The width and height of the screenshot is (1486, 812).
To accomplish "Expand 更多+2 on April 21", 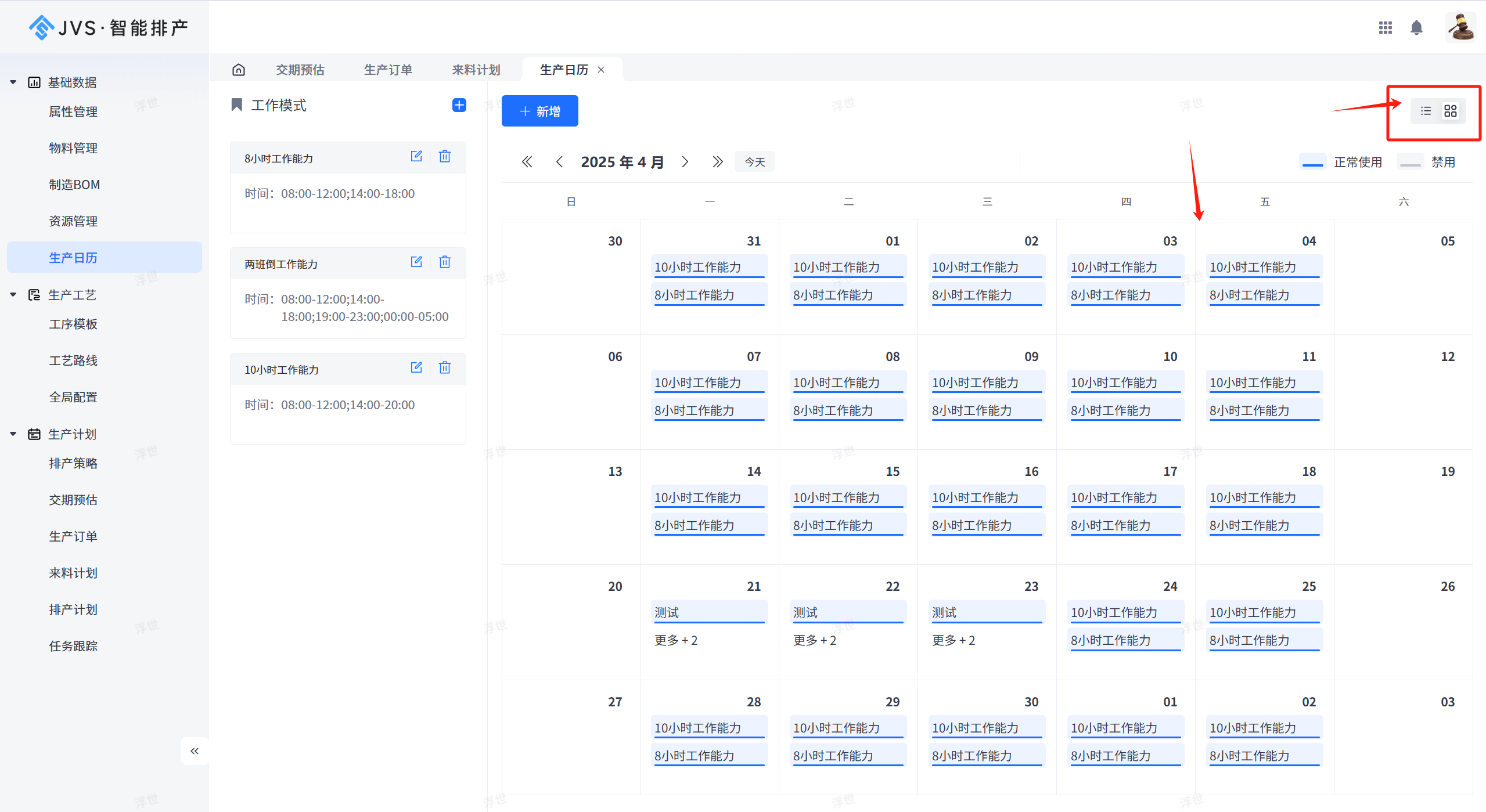I will [x=676, y=640].
